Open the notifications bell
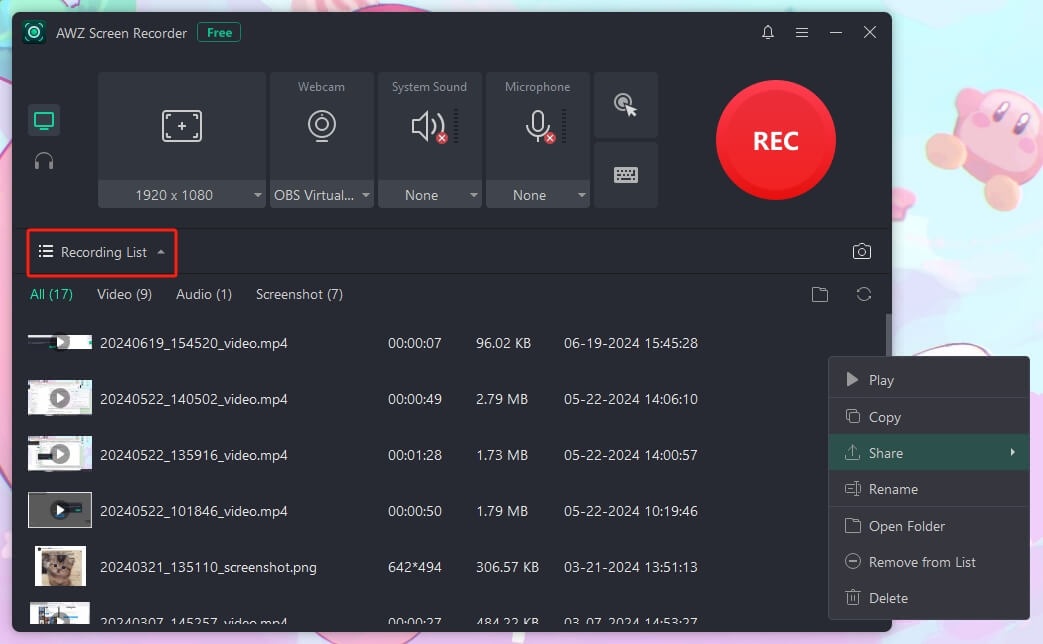 (768, 32)
